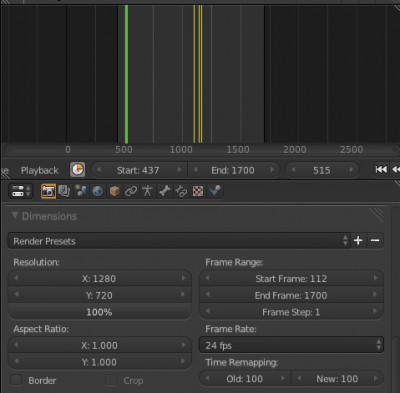Decrease the Start Frame 112 value
The width and height of the screenshot is (400, 393).
click(207, 278)
